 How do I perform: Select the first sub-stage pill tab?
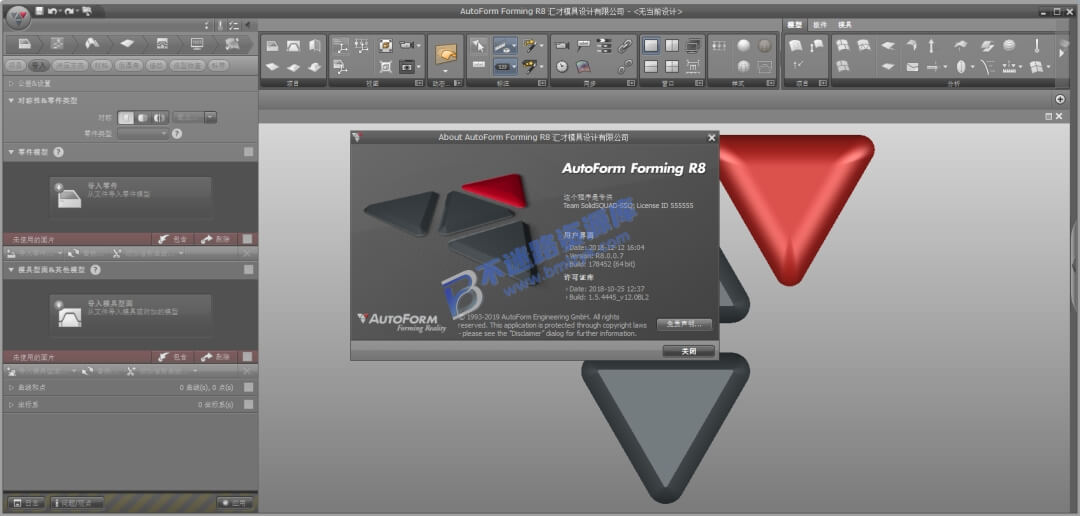14,65
